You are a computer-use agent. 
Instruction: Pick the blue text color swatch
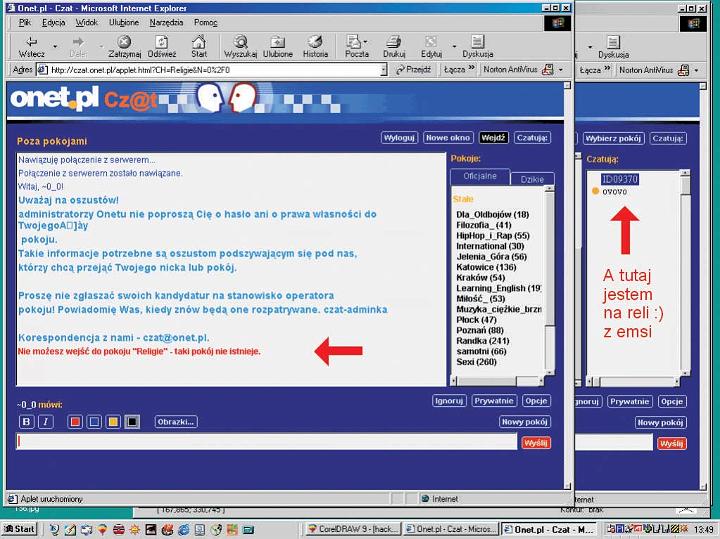(x=94, y=421)
